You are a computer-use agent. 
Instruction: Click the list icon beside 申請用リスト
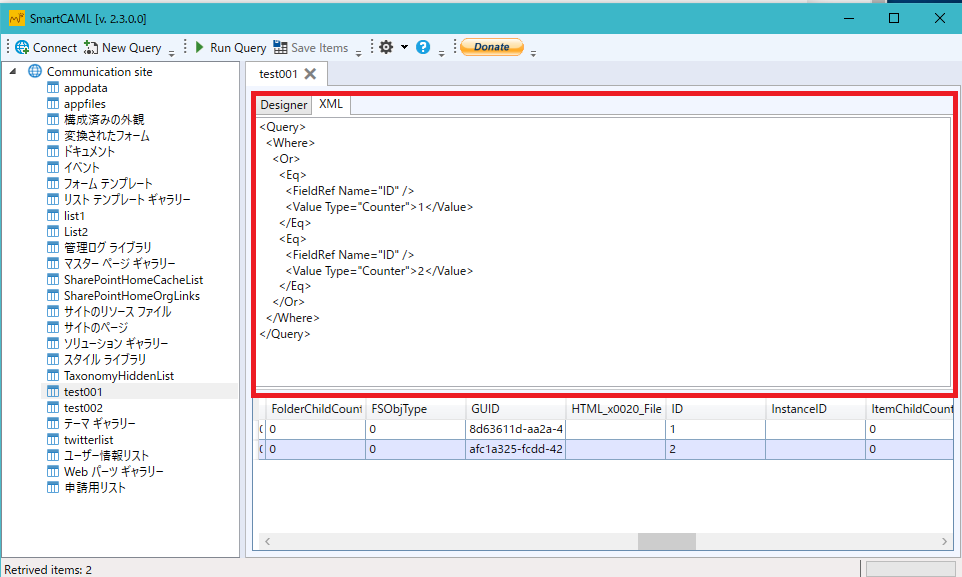(x=53, y=487)
